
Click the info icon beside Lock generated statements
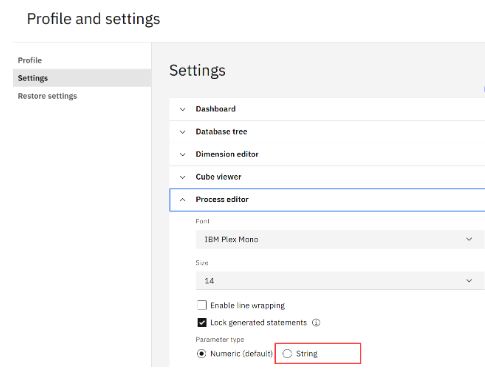point(316,322)
